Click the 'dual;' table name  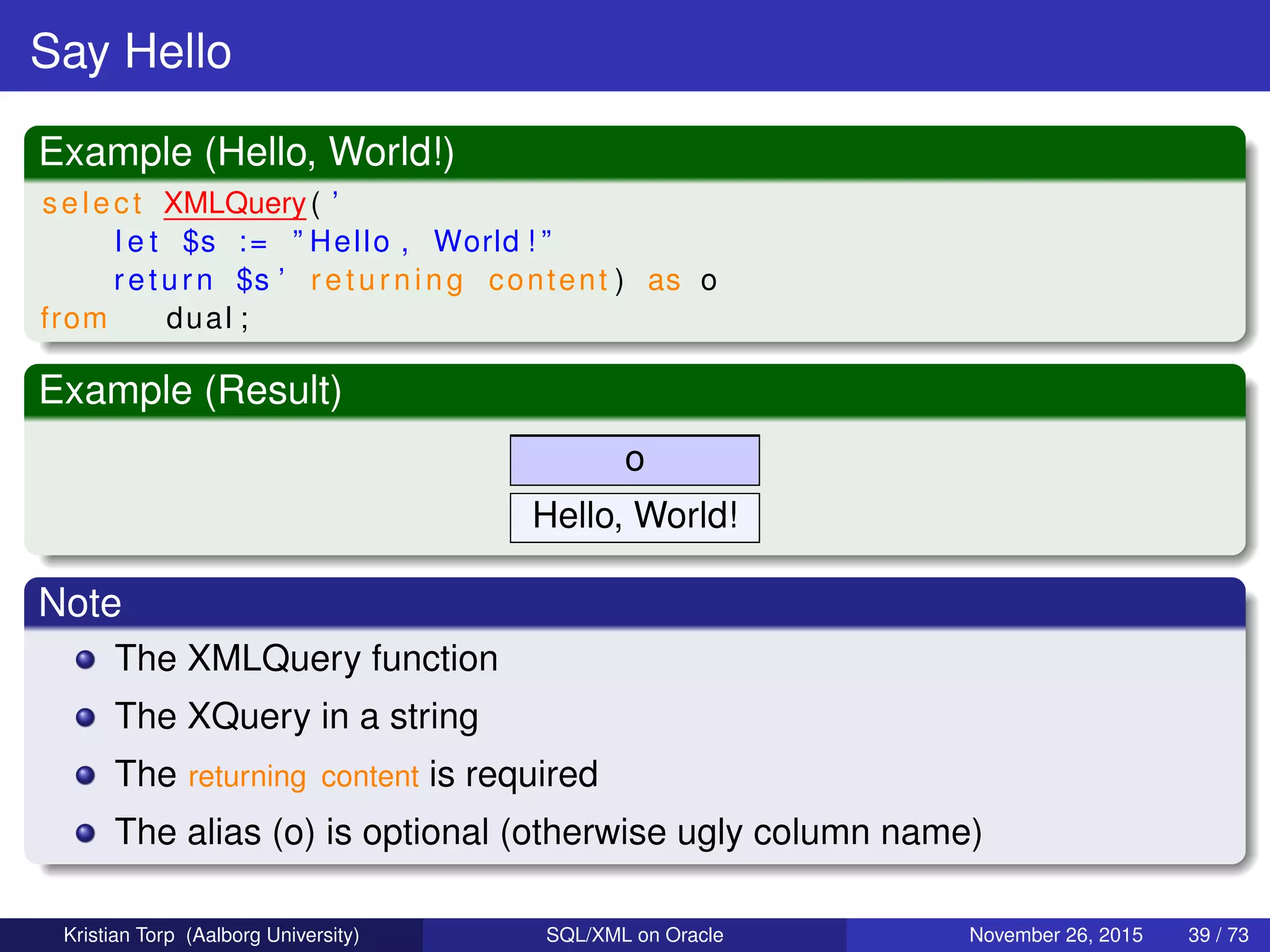[x=208, y=319]
